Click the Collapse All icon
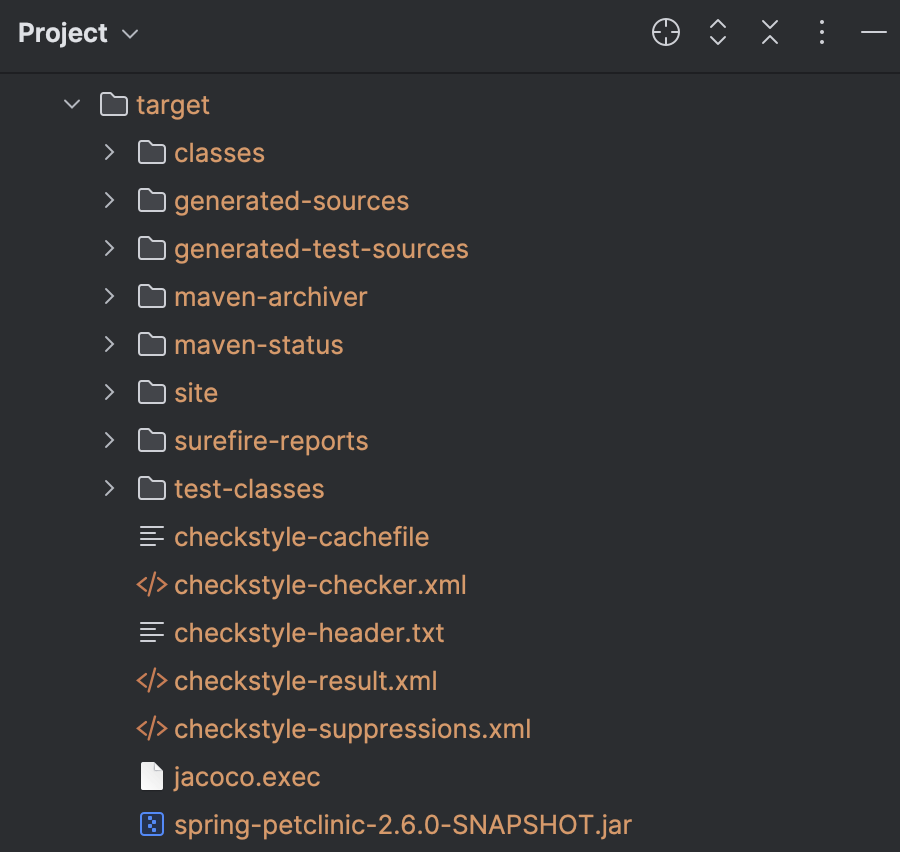Viewport: 900px width, 852px height. (769, 33)
